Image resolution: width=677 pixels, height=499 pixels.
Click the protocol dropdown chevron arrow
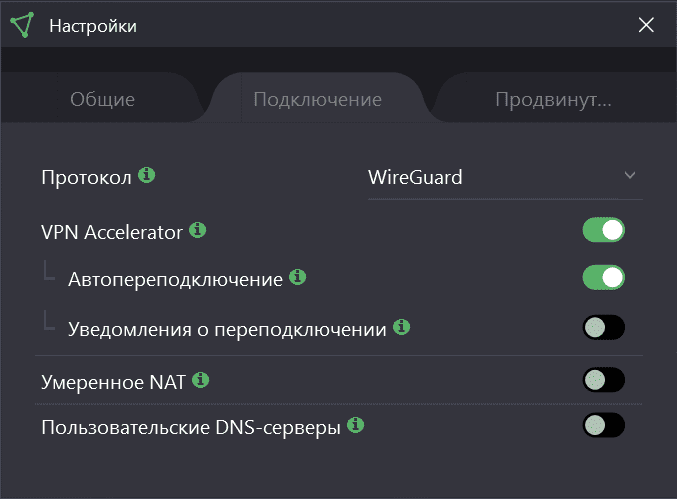pyautogui.click(x=630, y=176)
